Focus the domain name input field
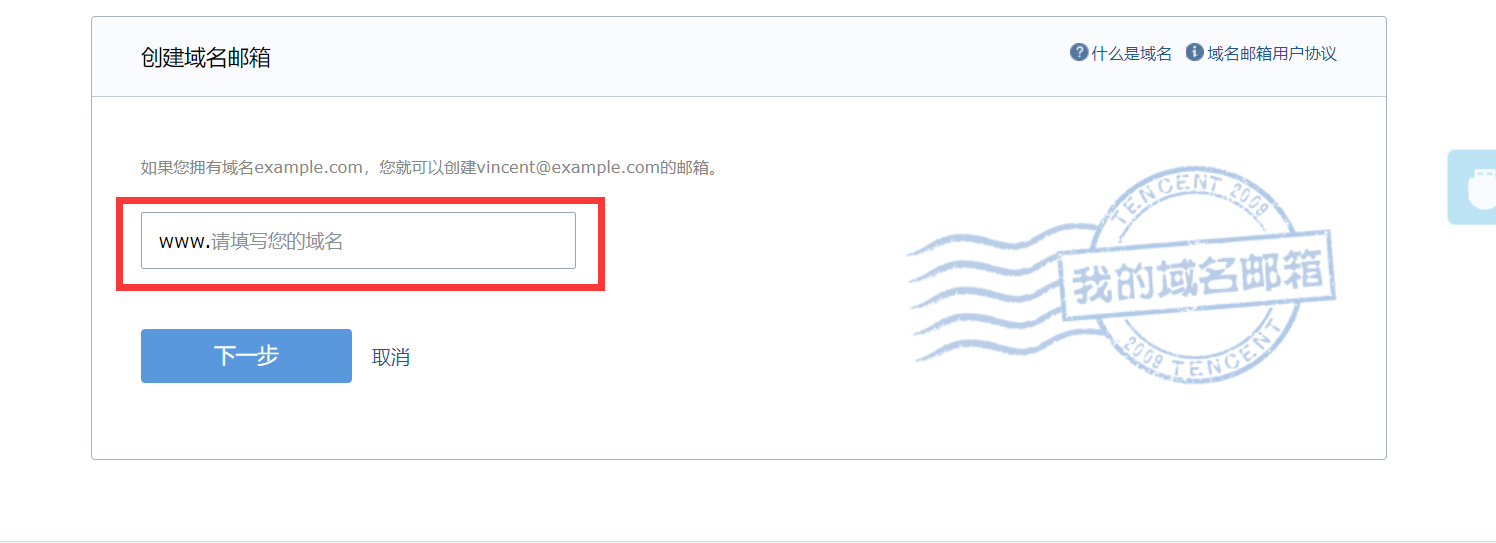The height and width of the screenshot is (543, 1496). tap(358, 240)
